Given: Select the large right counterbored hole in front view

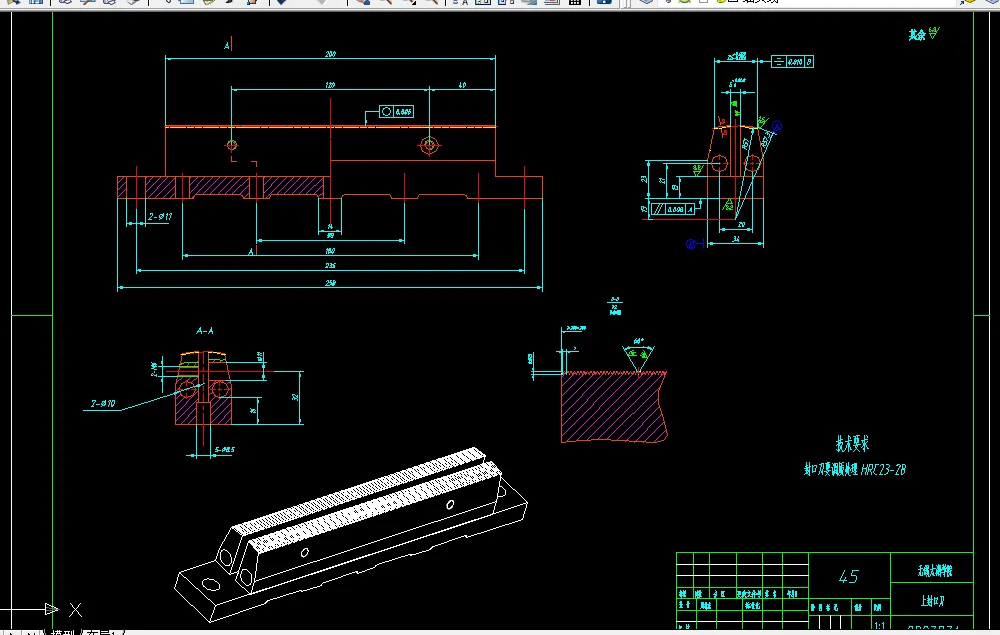Looking at the screenshot, I should 429,145.
